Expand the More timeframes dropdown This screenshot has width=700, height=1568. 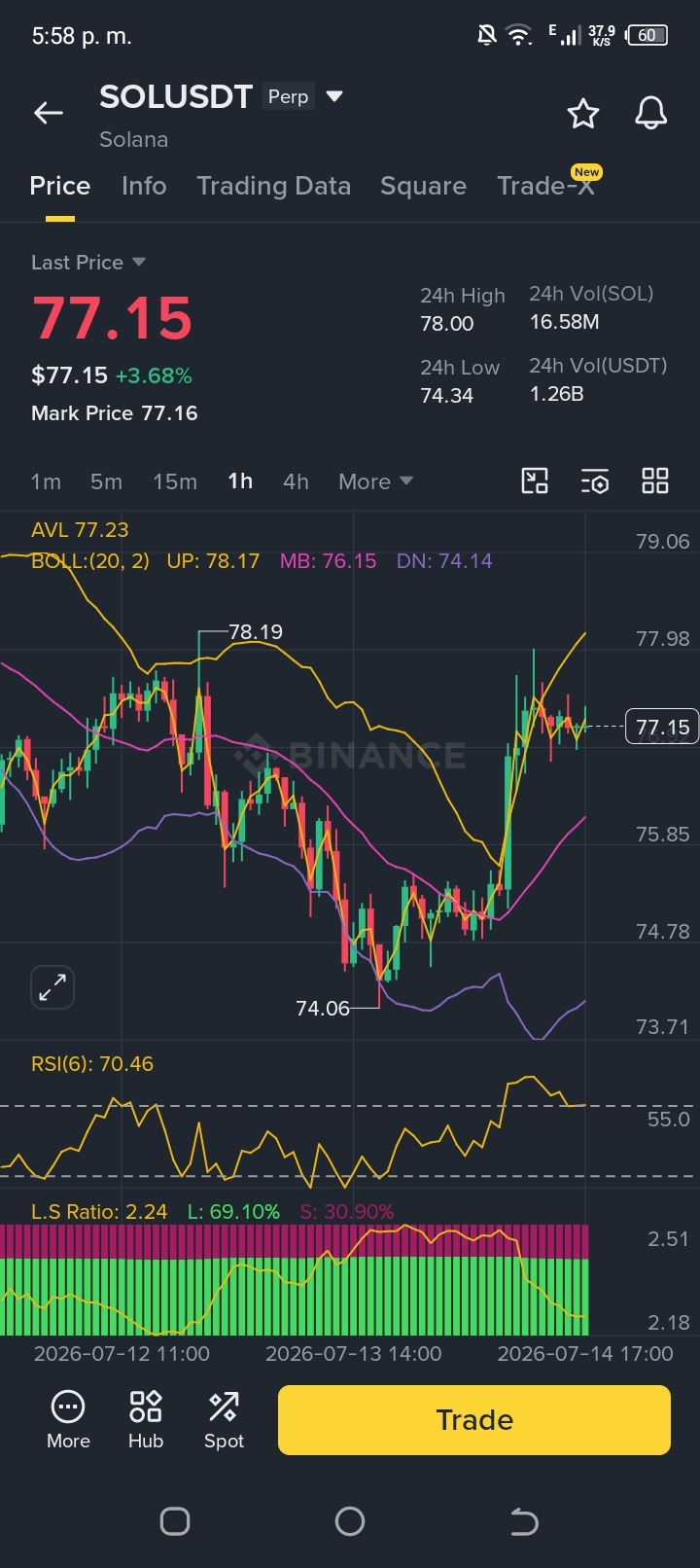(x=375, y=481)
